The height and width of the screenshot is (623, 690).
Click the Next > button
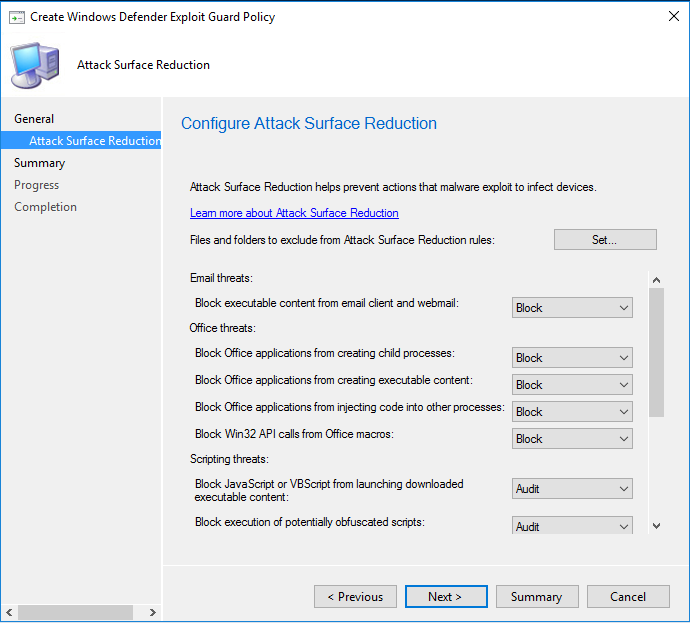445,597
